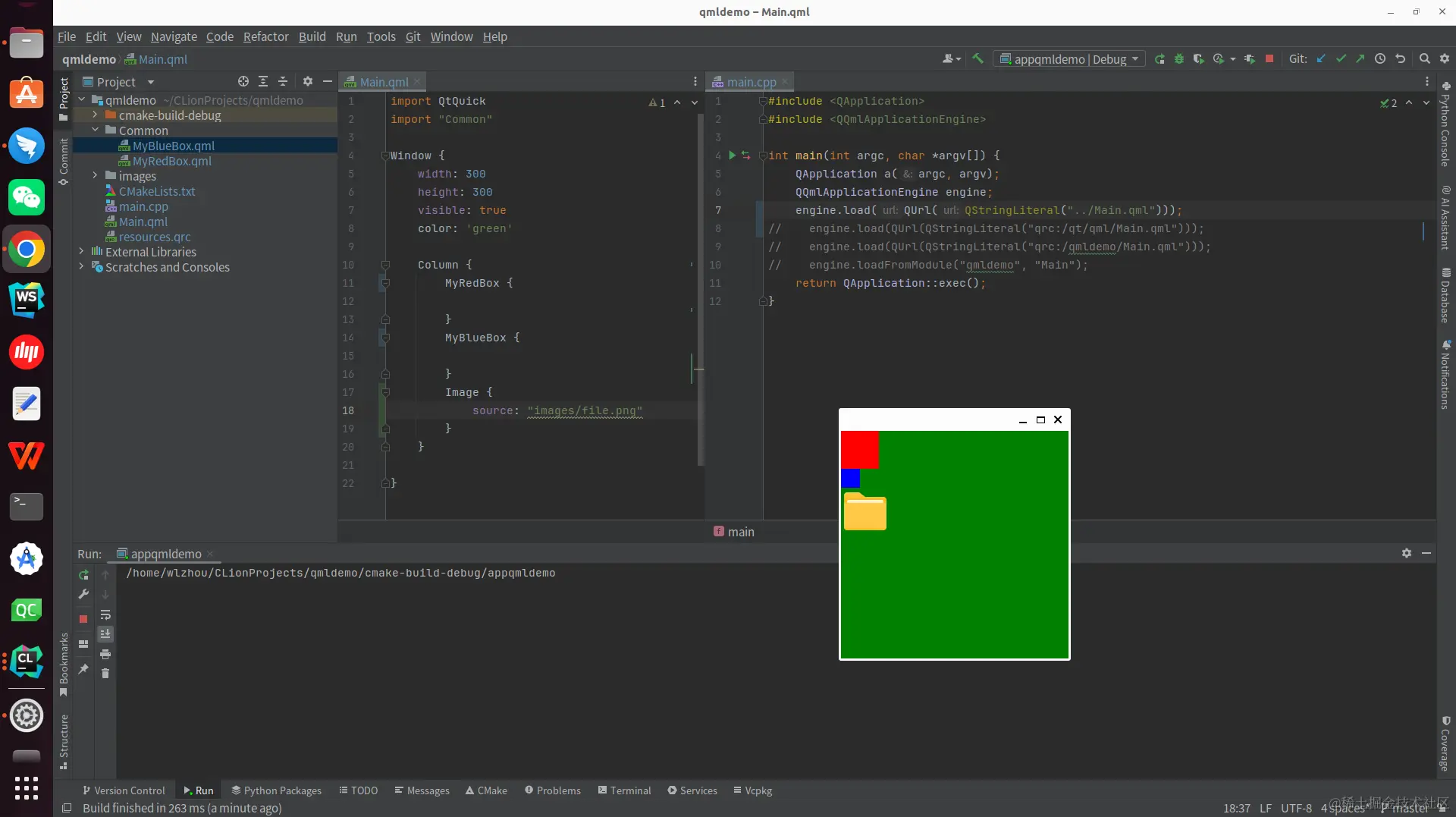Toggle soft-wrap in Run console
This screenshot has width=1456, height=817.
click(x=105, y=614)
